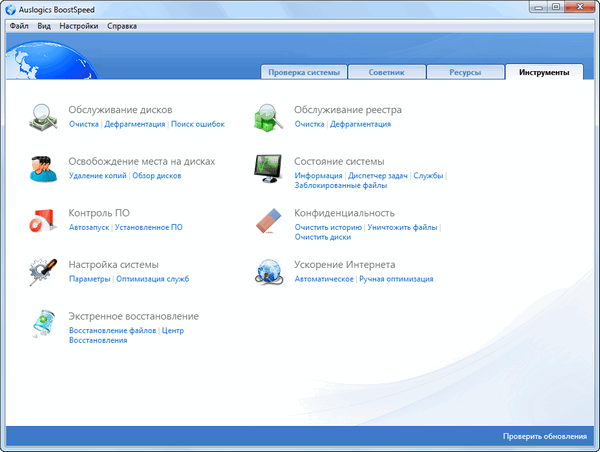Screen dimensions: 600x452
Task: Click the Обслуживание реестра green cubes icon
Action: point(268,116)
